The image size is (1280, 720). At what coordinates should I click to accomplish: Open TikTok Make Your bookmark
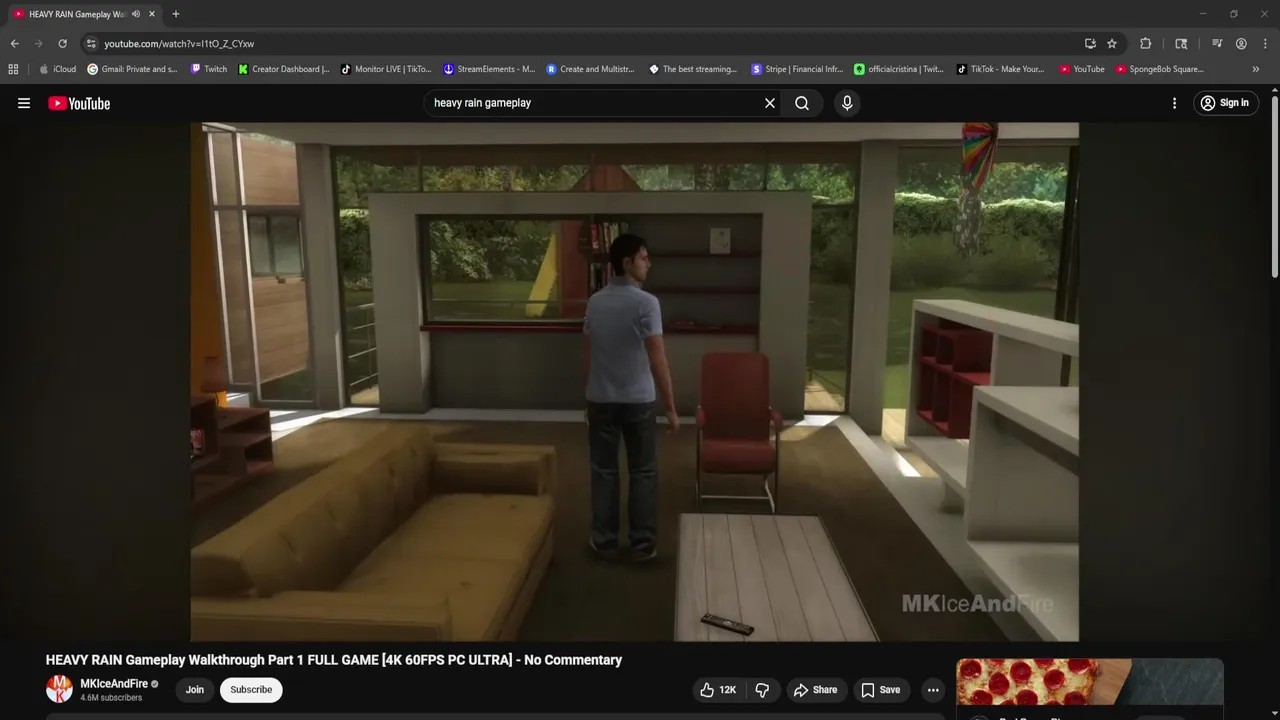(x=1000, y=69)
